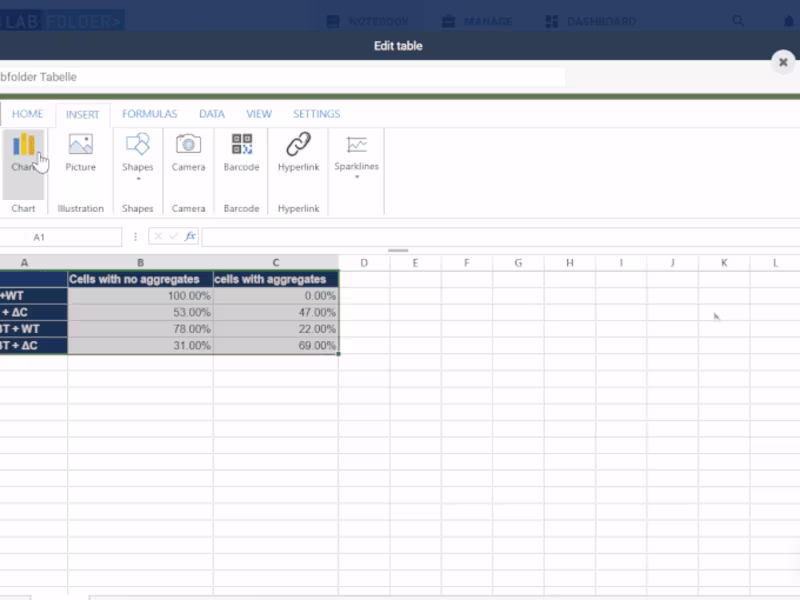Select the '+WT' row label cell
Image resolution: width=800 pixels, height=600 pixels.
point(34,296)
